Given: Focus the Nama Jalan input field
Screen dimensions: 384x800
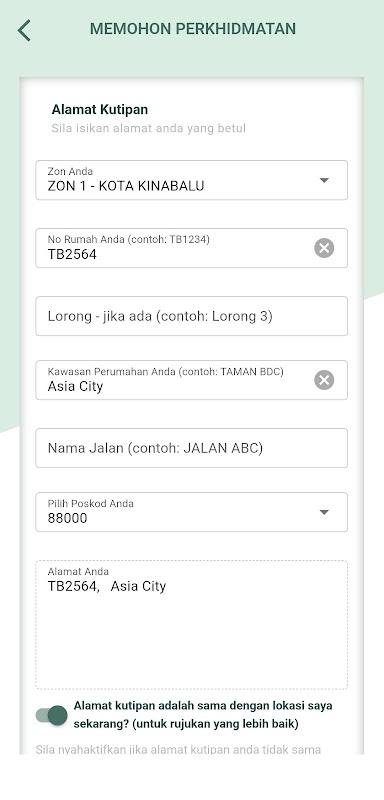Looking at the screenshot, I should pos(192,448).
